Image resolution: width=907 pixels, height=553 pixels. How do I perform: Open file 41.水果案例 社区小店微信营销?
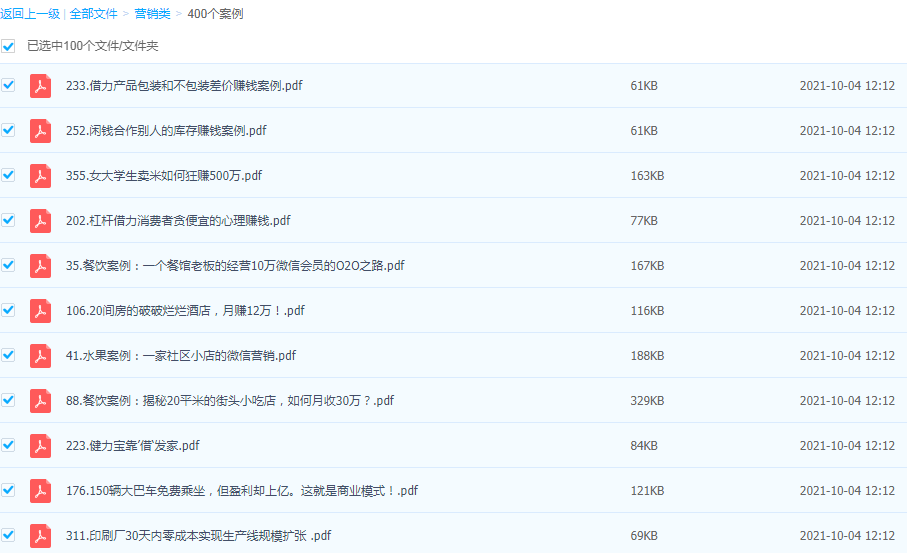pyautogui.click(x=180, y=356)
